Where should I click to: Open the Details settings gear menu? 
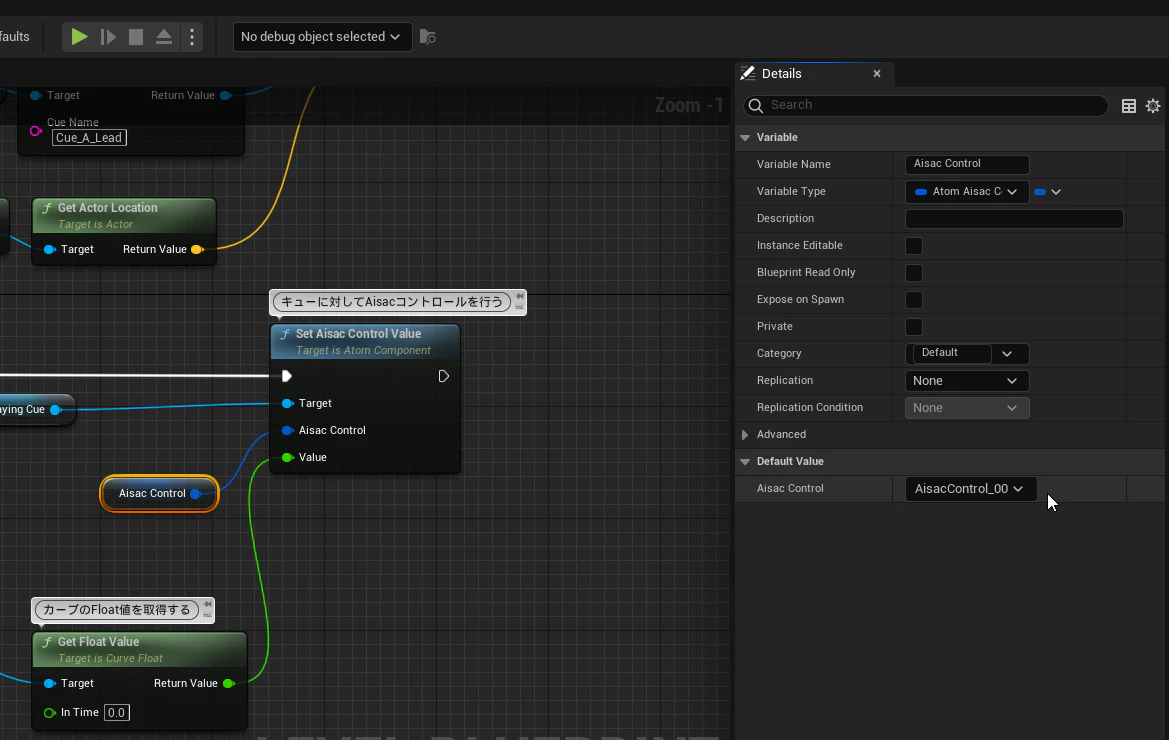pos(1153,106)
